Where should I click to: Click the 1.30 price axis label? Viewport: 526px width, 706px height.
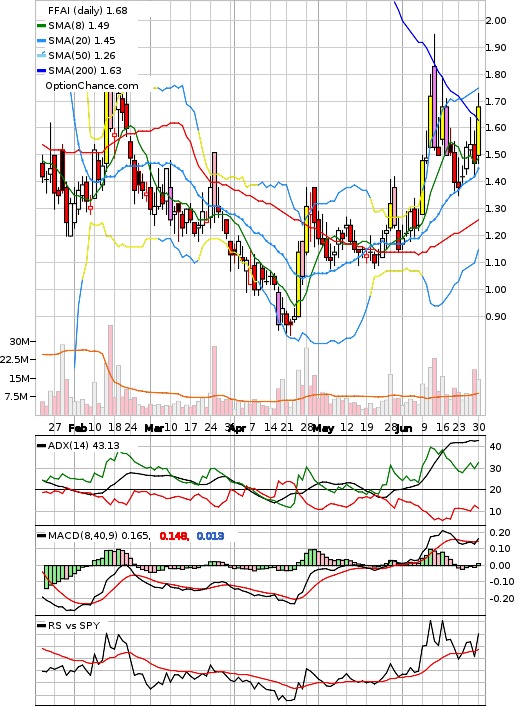tap(496, 209)
